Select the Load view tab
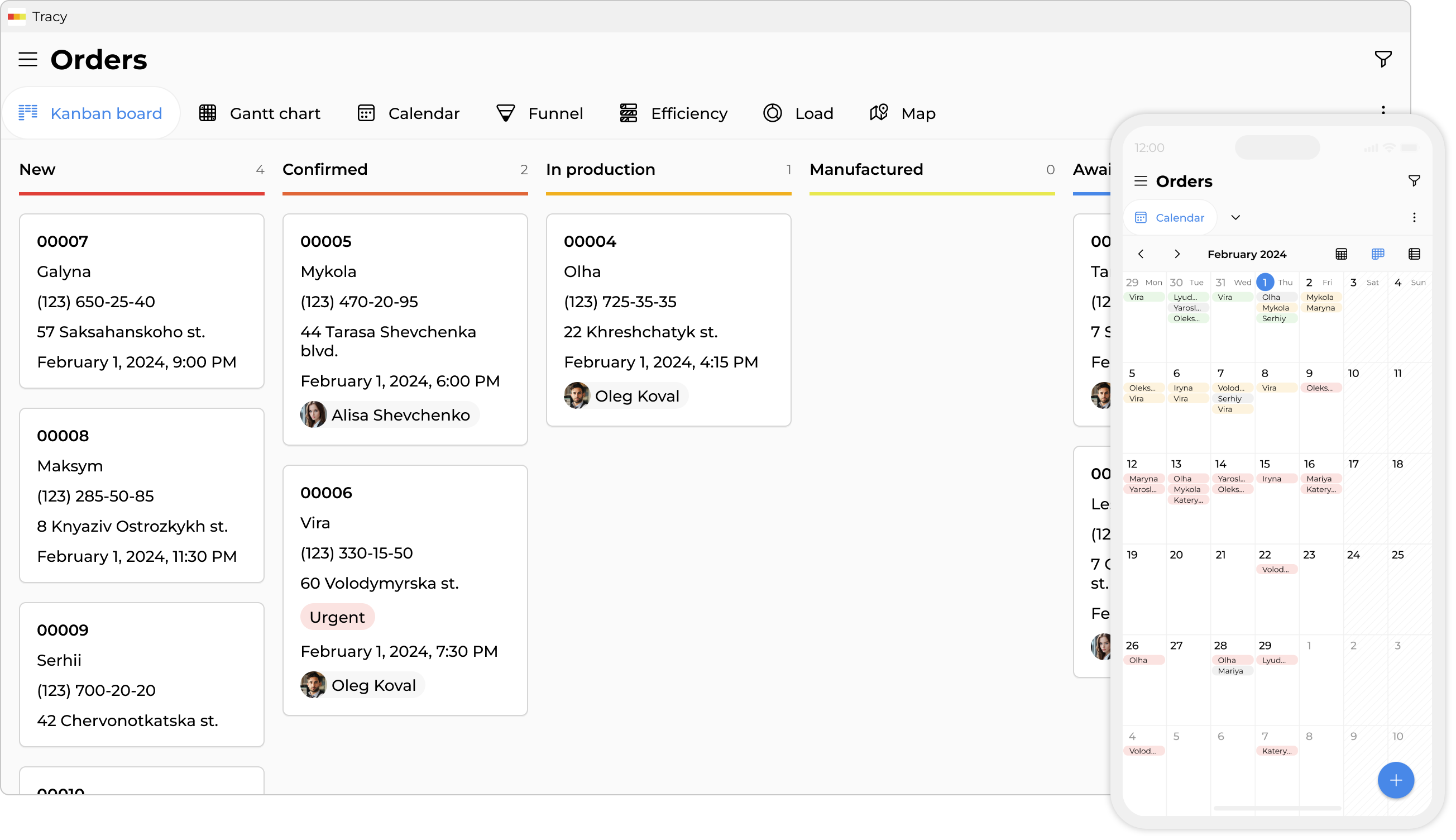1456x840 pixels. coord(798,113)
